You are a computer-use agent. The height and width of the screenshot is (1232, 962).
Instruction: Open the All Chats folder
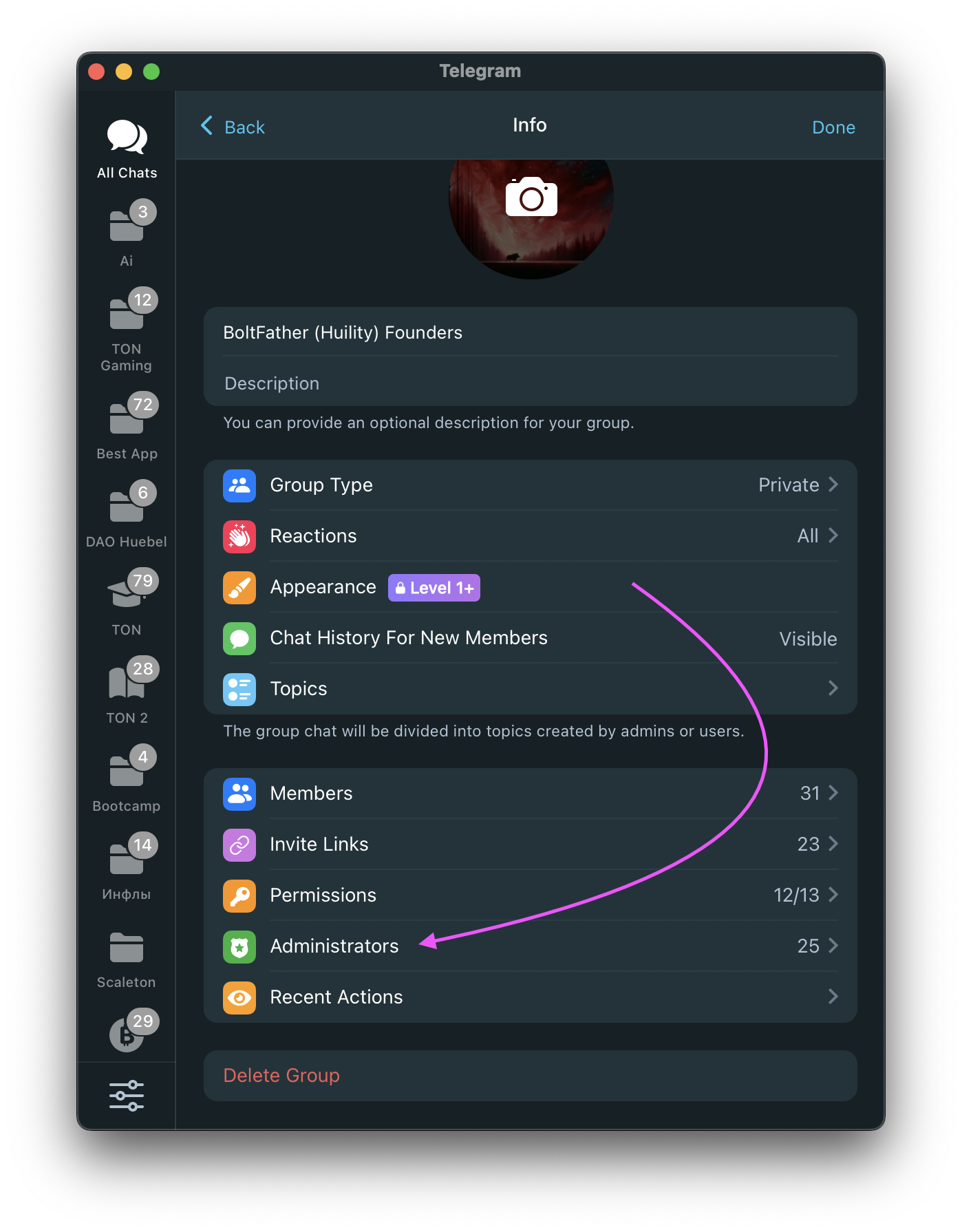(127, 149)
